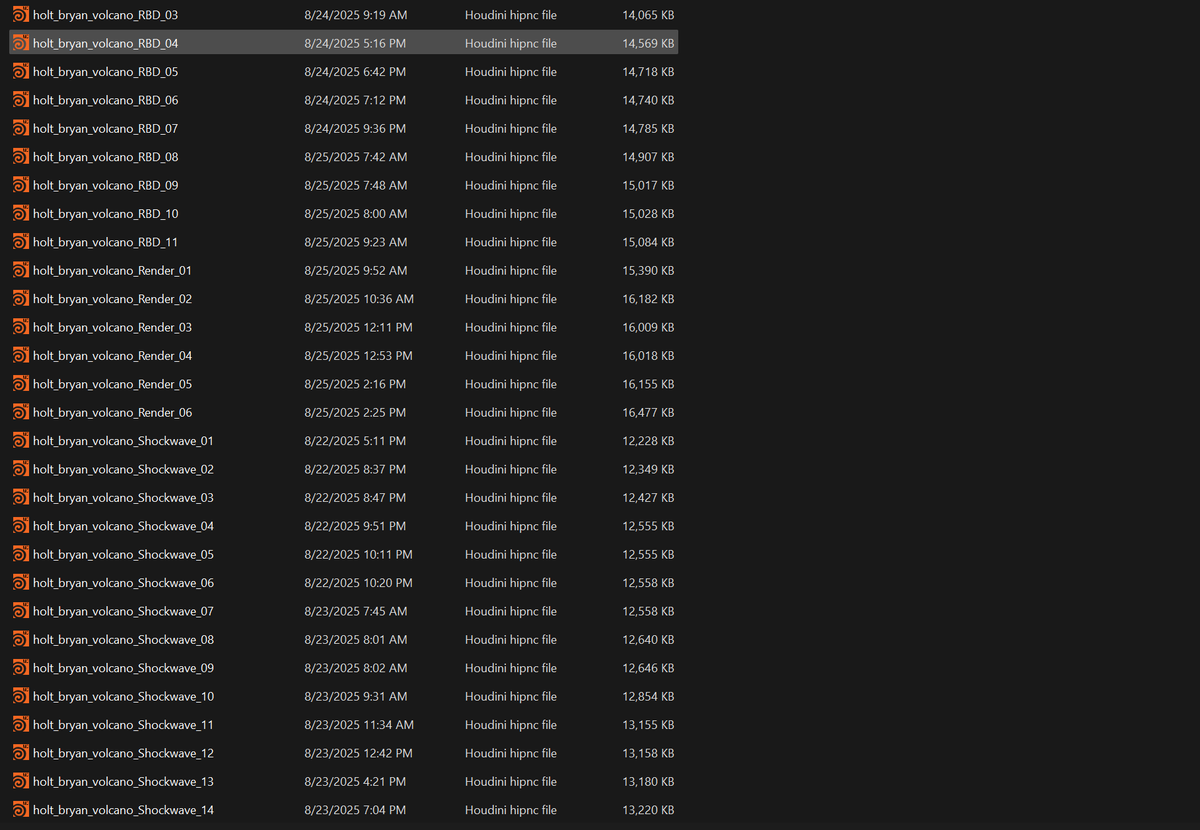Screen dimensions: 1200x830
Task: Click the size value 13,180 KB
Action: (648, 781)
